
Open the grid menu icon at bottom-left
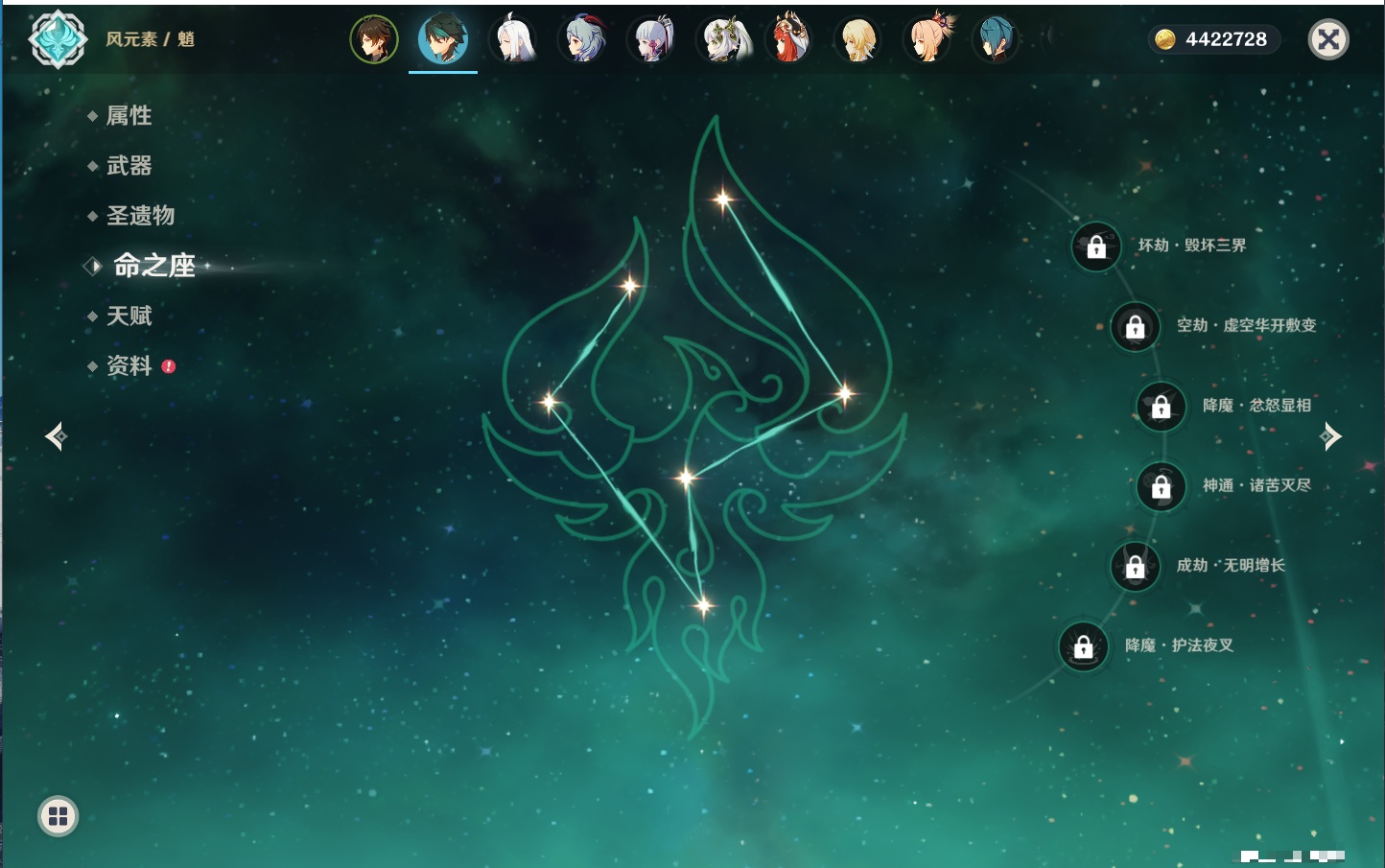tap(58, 816)
